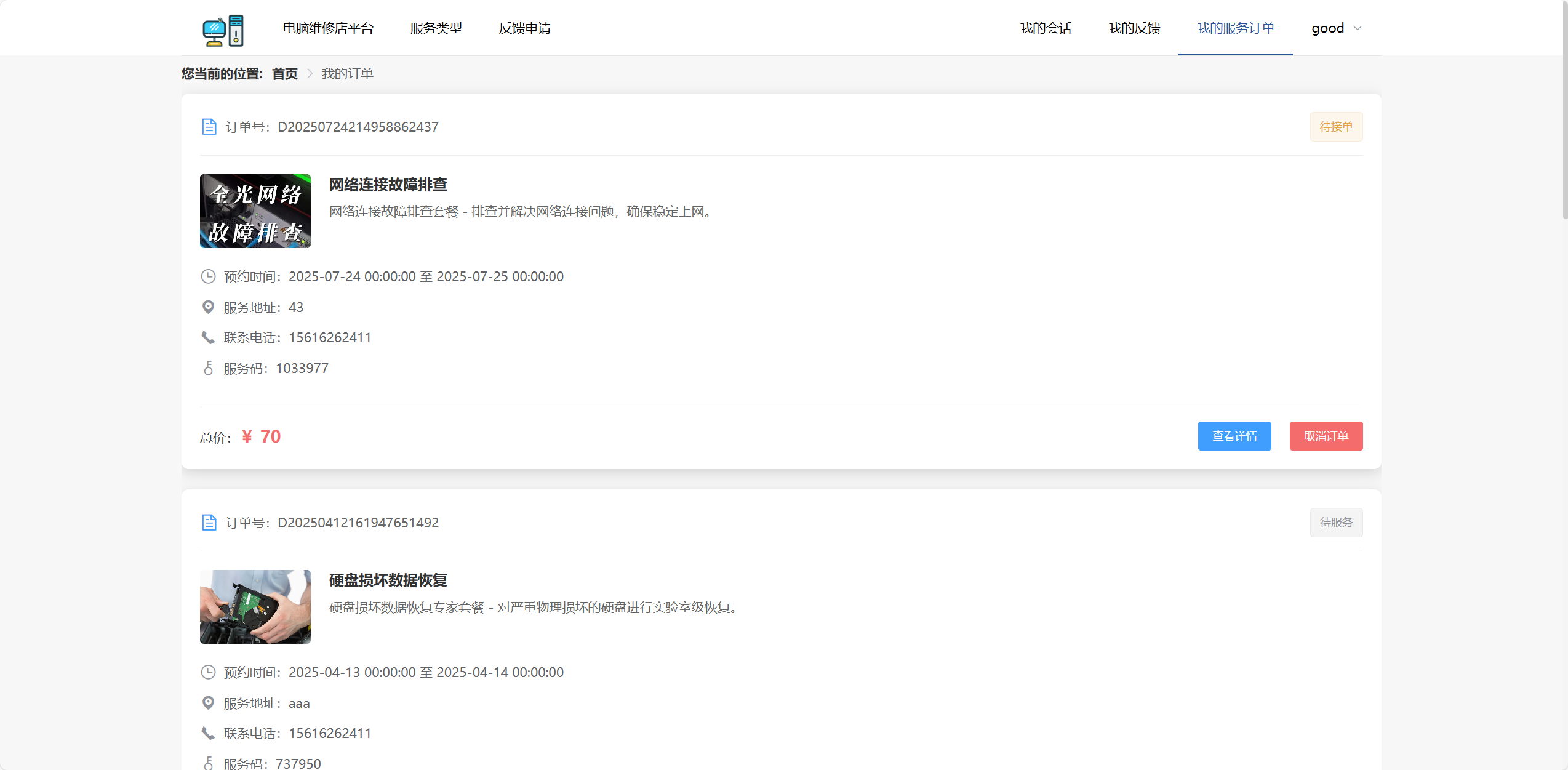This screenshot has height=770, width=1568.
Task: Click the 待接单 status badge
Action: coord(1336,126)
